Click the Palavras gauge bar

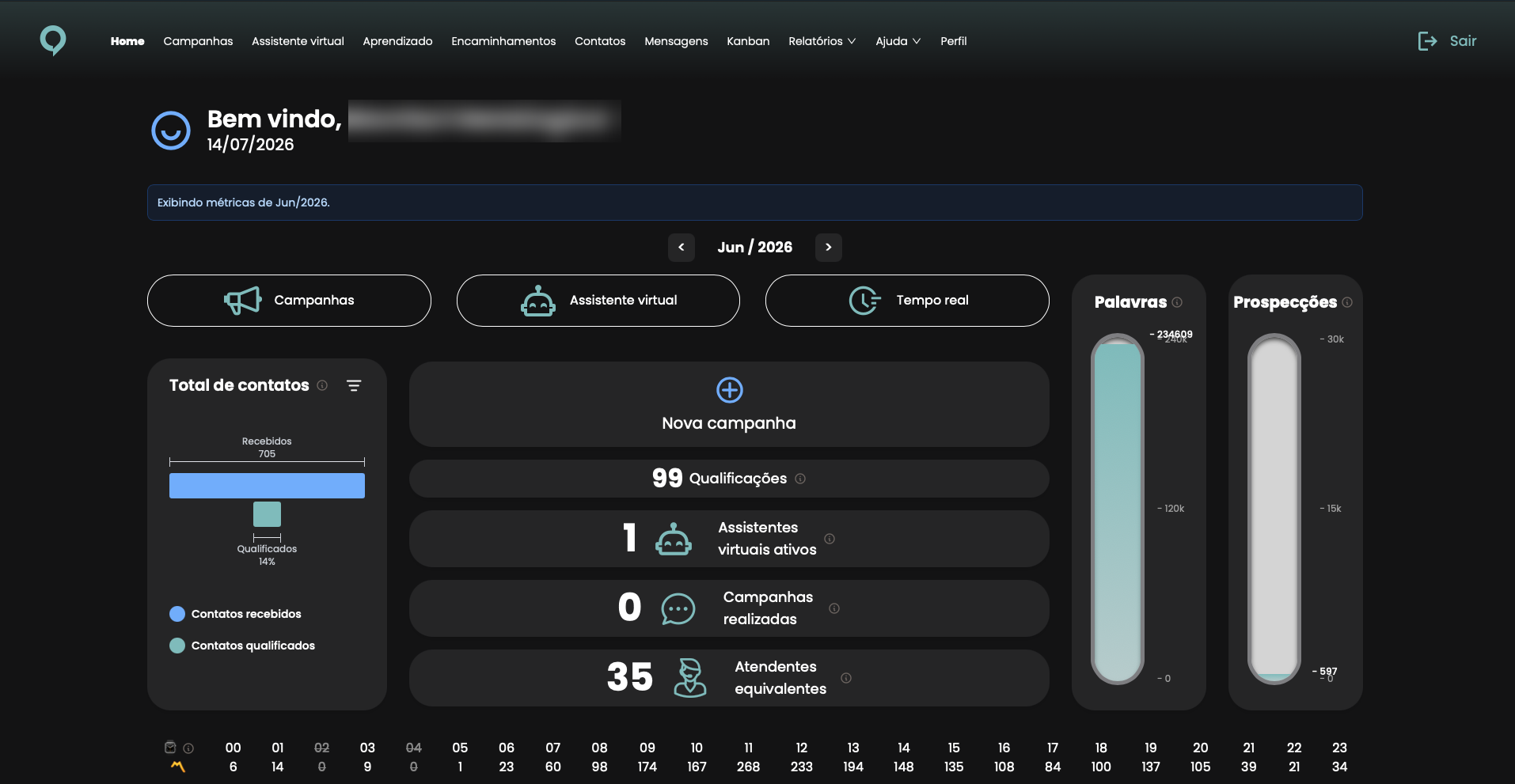1118,509
